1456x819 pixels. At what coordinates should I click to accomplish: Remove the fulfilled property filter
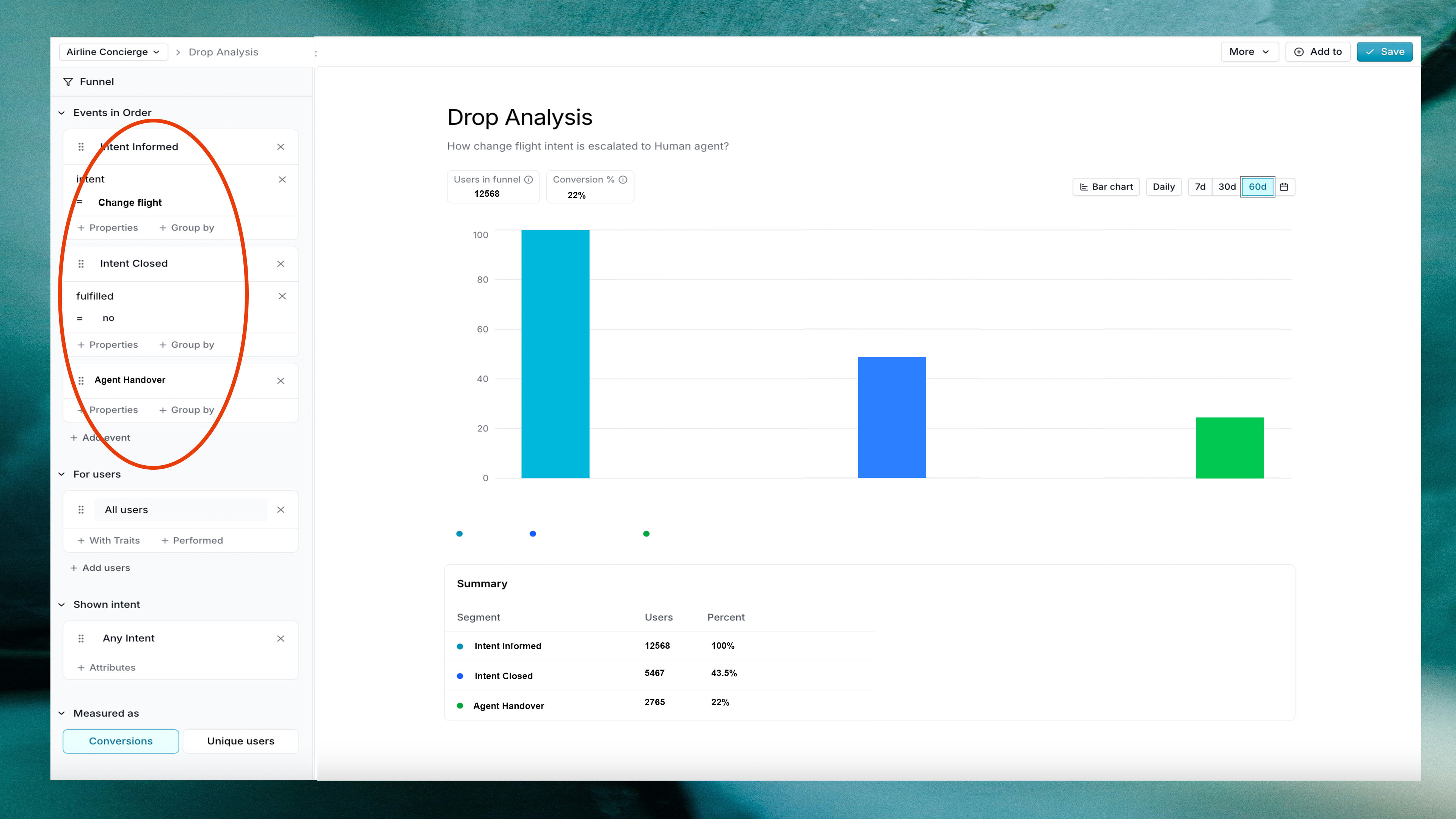point(282,296)
